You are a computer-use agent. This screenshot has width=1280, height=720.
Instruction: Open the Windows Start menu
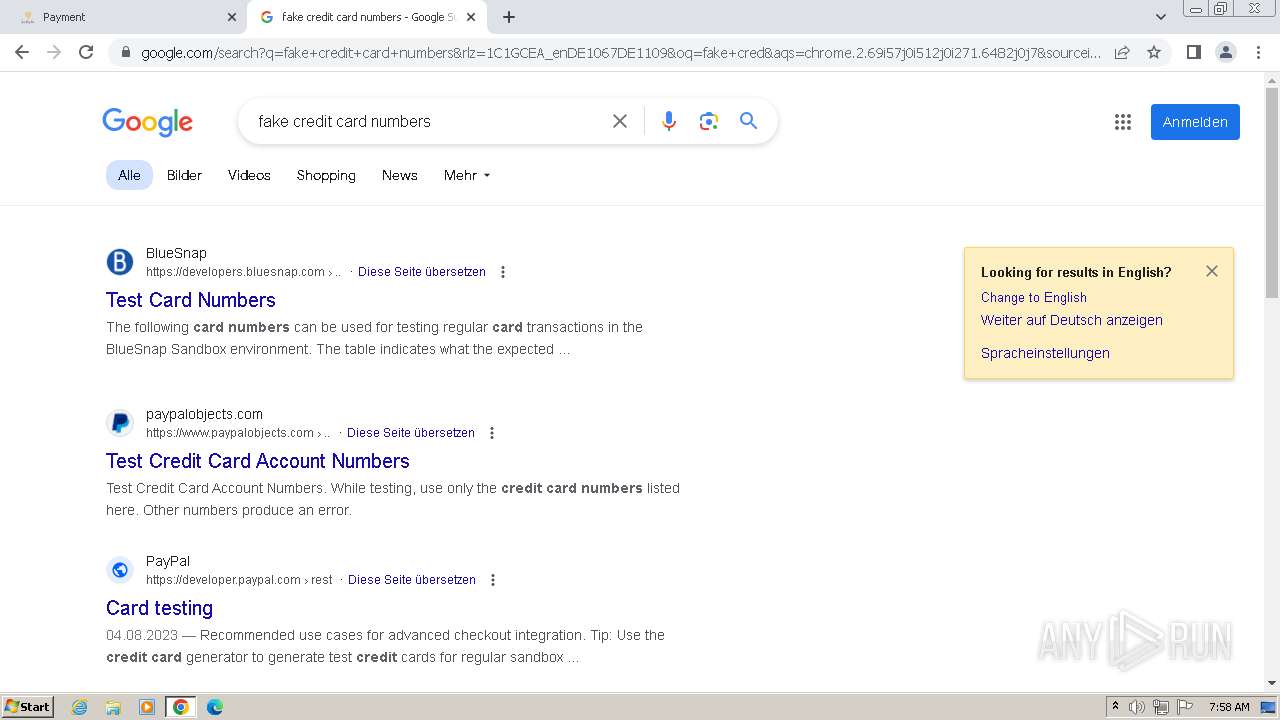point(28,707)
